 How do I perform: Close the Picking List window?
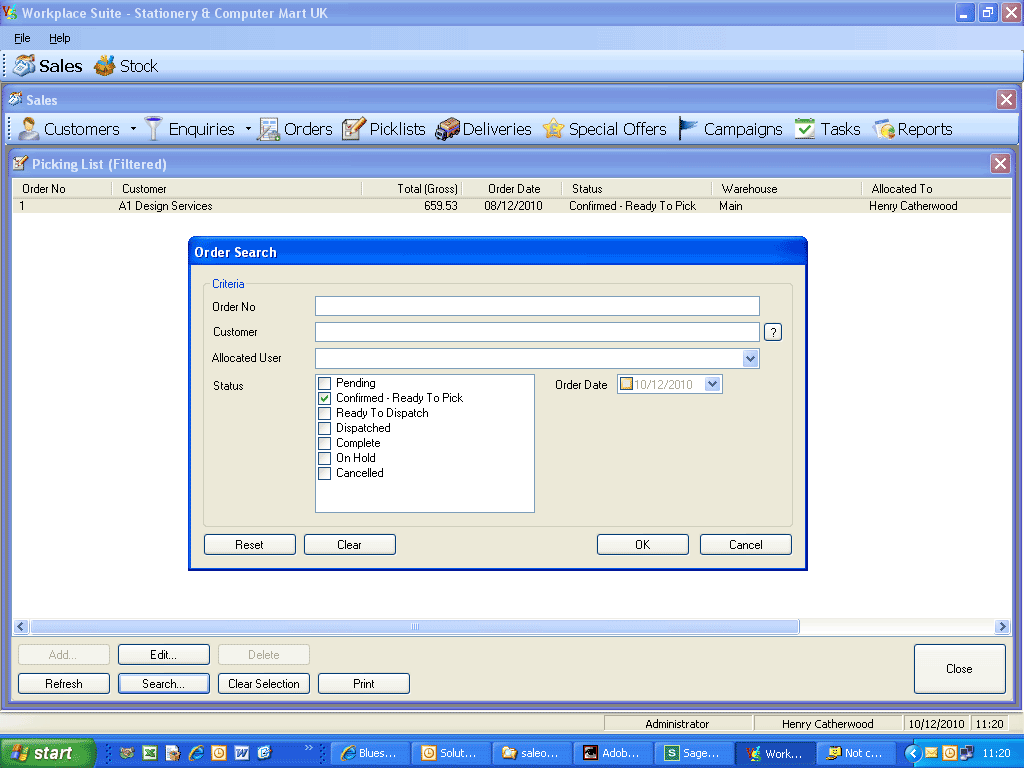pyautogui.click(x=1000, y=163)
